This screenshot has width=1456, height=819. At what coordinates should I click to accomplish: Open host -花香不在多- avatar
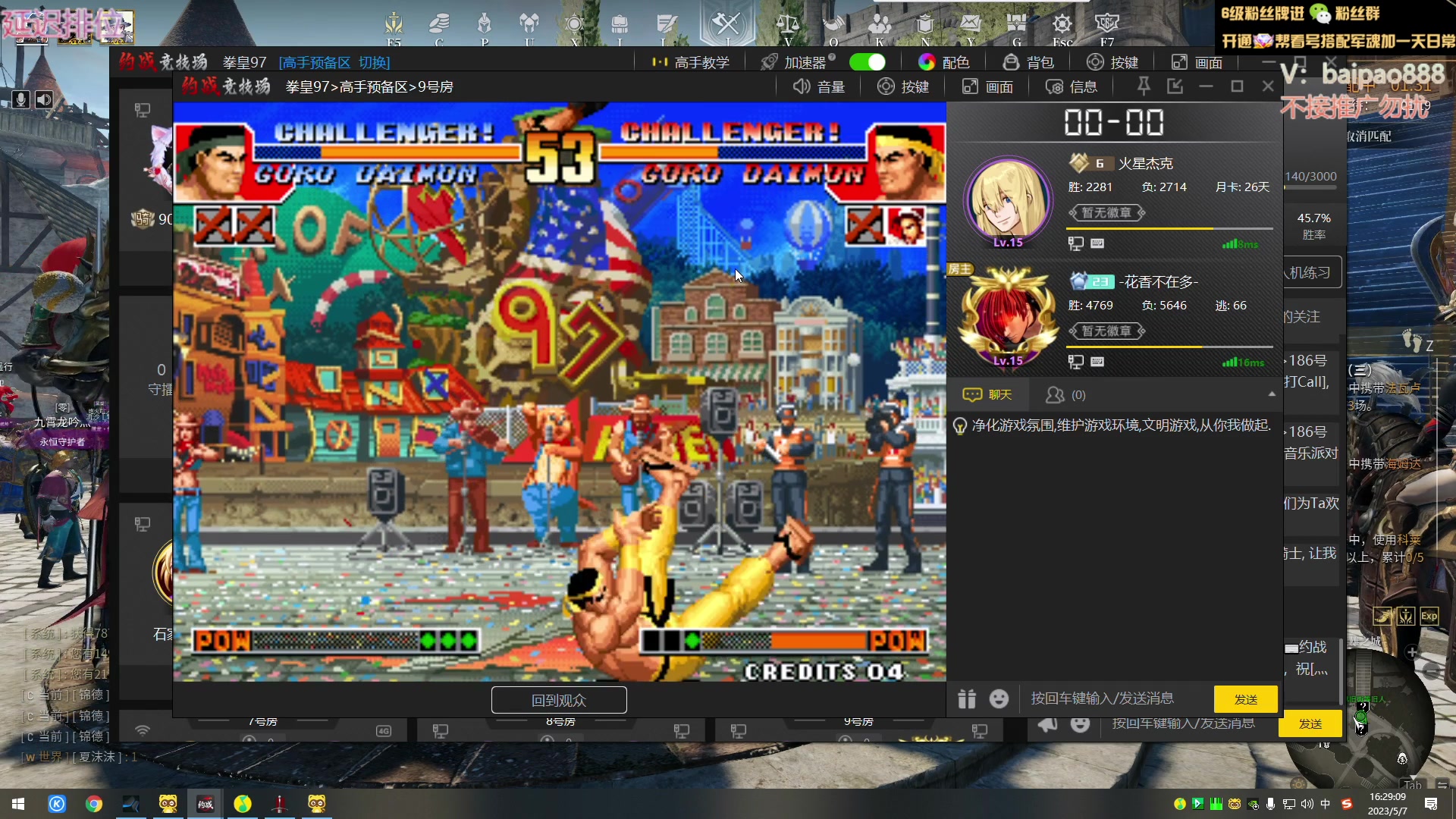click(x=1008, y=317)
